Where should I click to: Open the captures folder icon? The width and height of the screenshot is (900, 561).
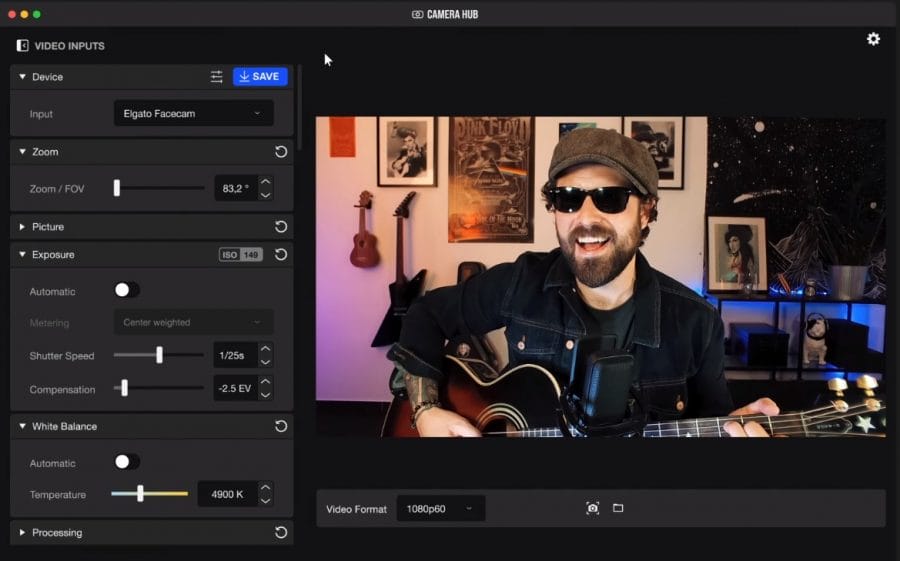(618, 508)
